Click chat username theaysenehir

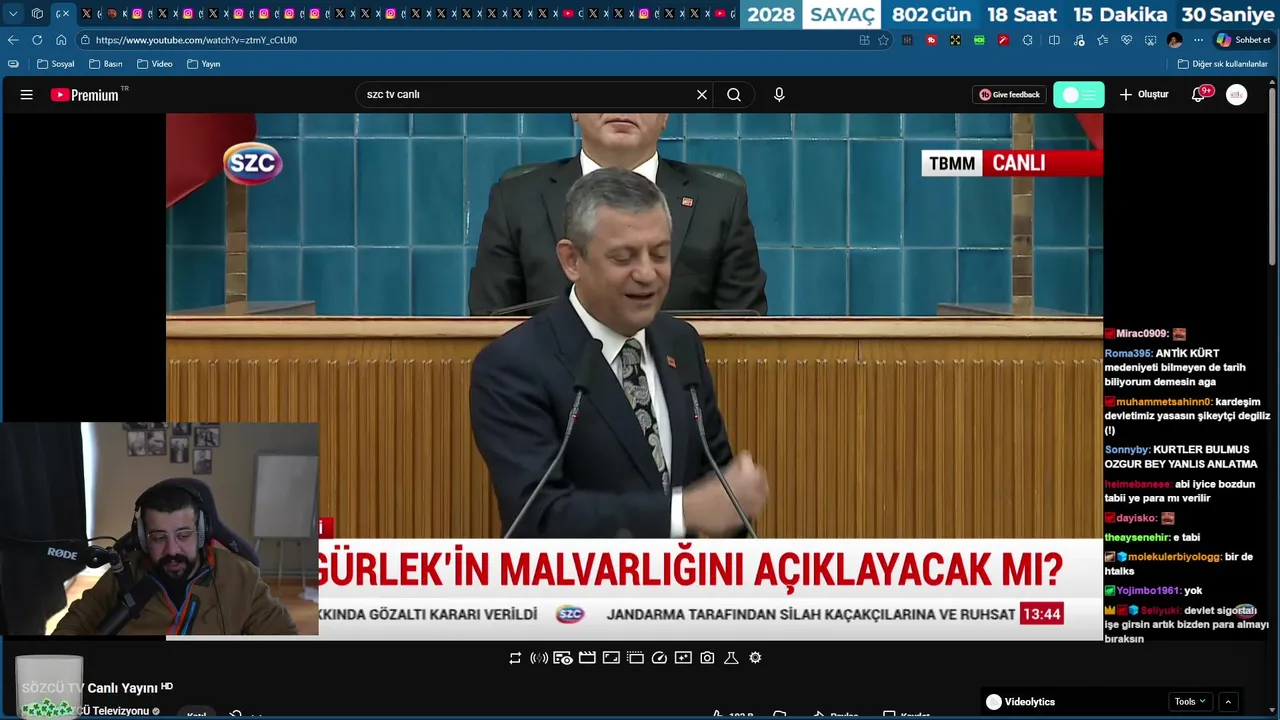[x=1137, y=538]
